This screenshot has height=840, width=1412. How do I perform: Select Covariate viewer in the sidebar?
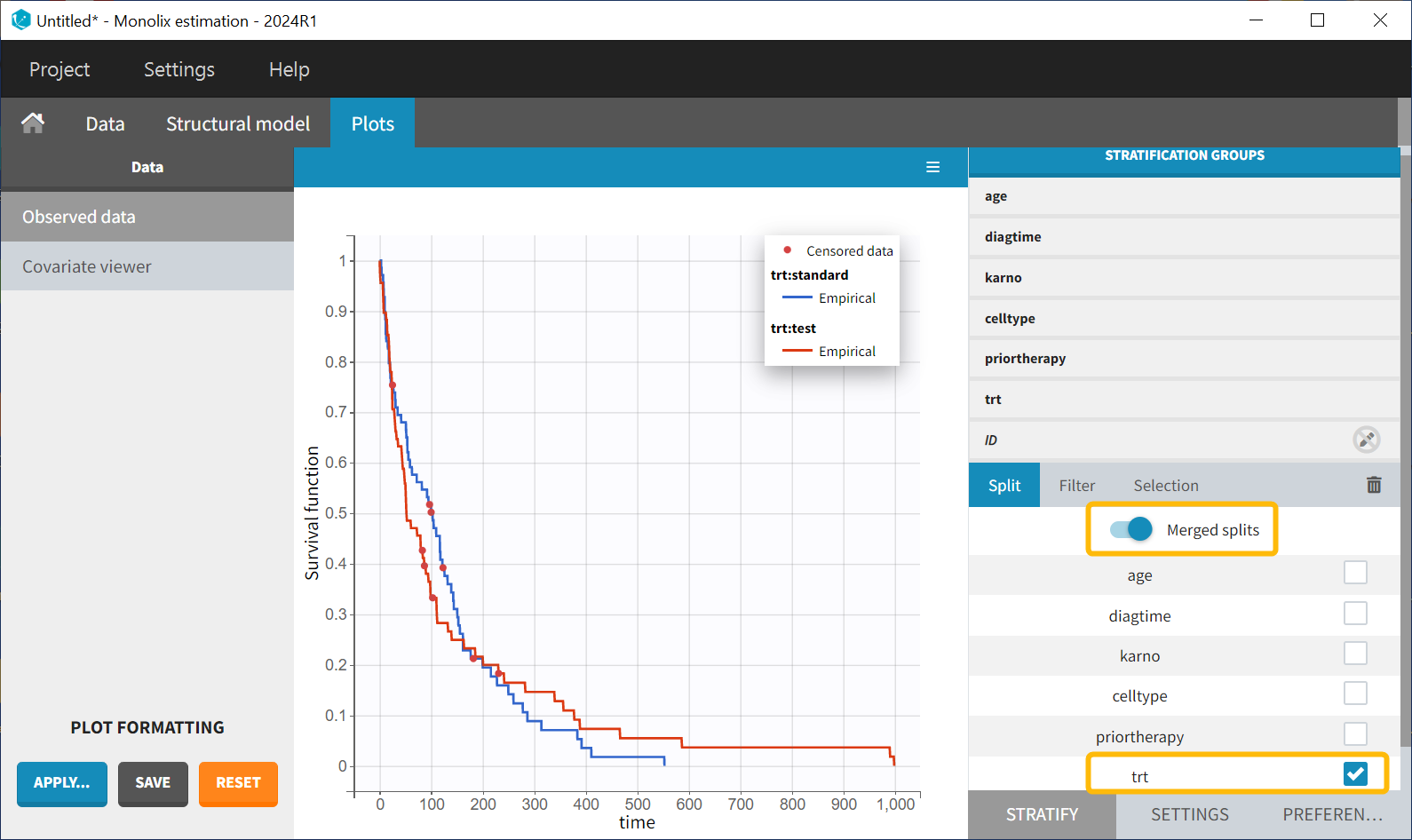87,266
